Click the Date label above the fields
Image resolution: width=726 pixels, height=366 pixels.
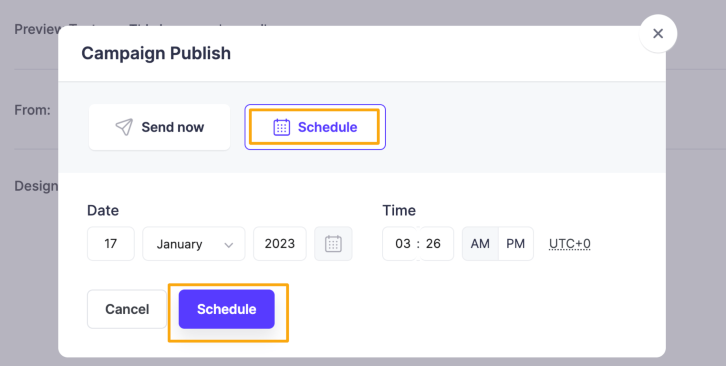[x=103, y=210]
